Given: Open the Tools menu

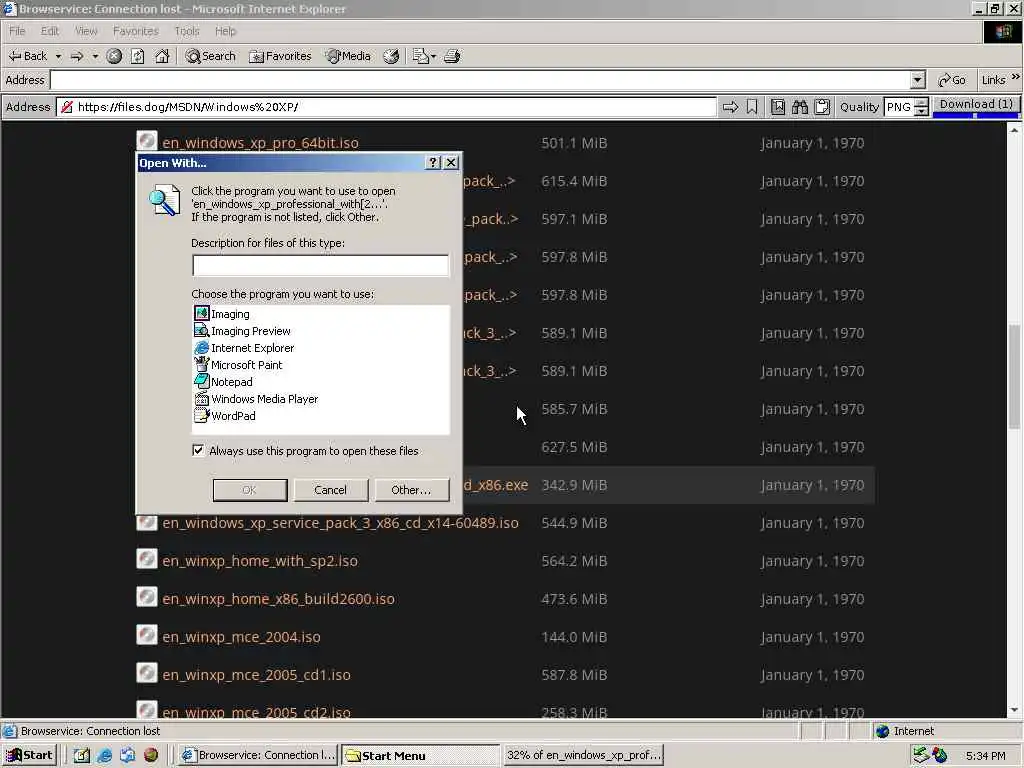Looking at the screenshot, I should (x=186, y=31).
